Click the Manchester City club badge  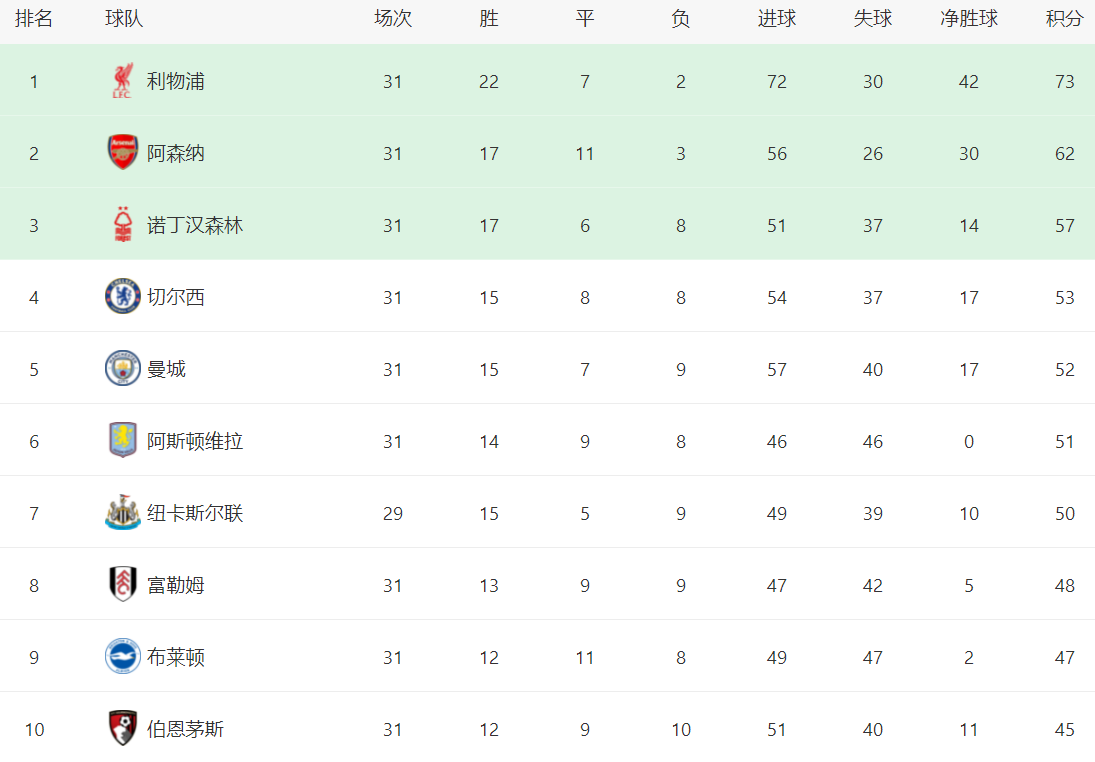click(x=123, y=368)
